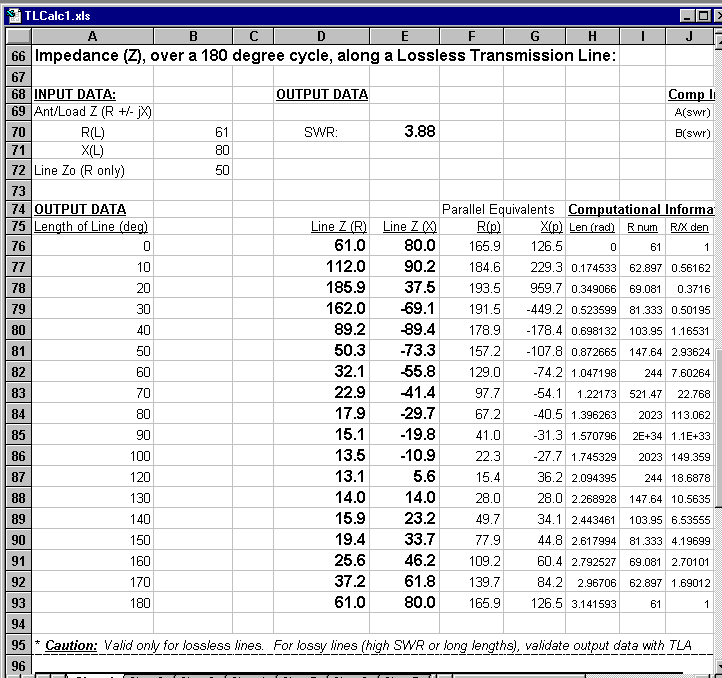The width and height of the screenshot is (722, 678).
Task: Select row 93 header
Action: (18, 603)
